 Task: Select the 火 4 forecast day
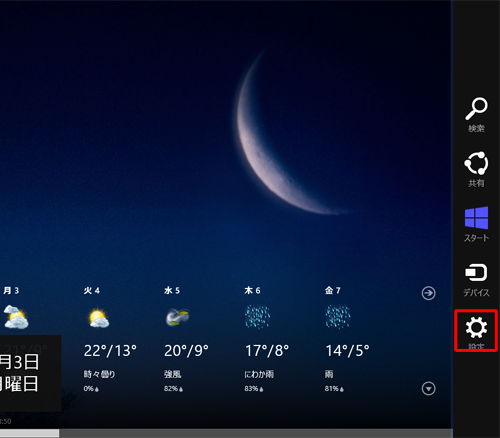tap(92, 291)
